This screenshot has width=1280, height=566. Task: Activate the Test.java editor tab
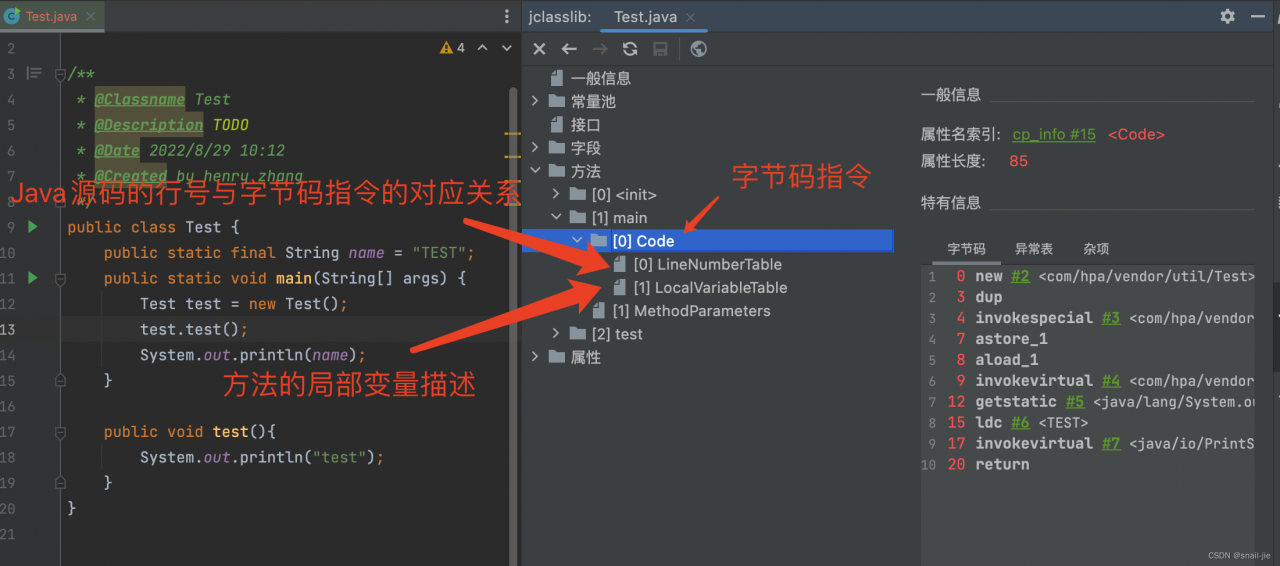50,17
